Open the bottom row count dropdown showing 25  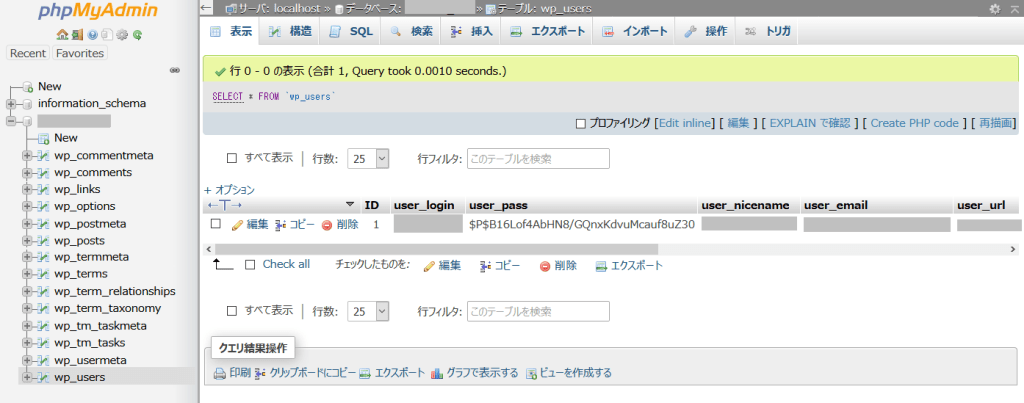(368, 312)
